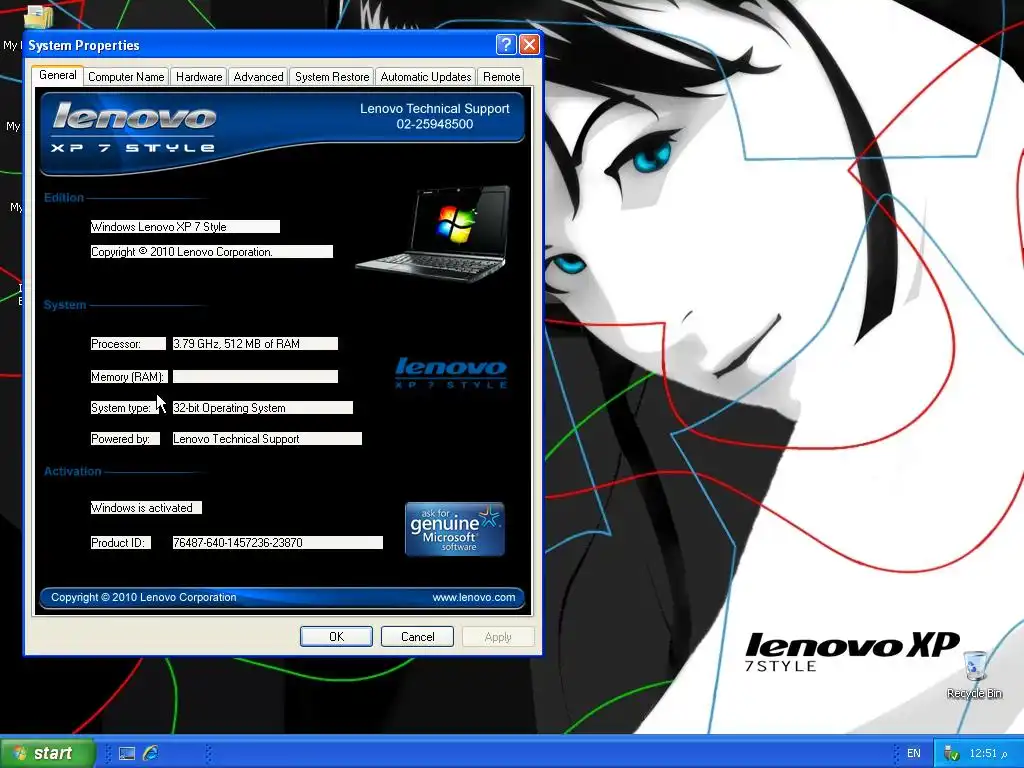Click the 'Processor:' label
This screenshot has height=768, width=1024.
(x=128, y=344)
